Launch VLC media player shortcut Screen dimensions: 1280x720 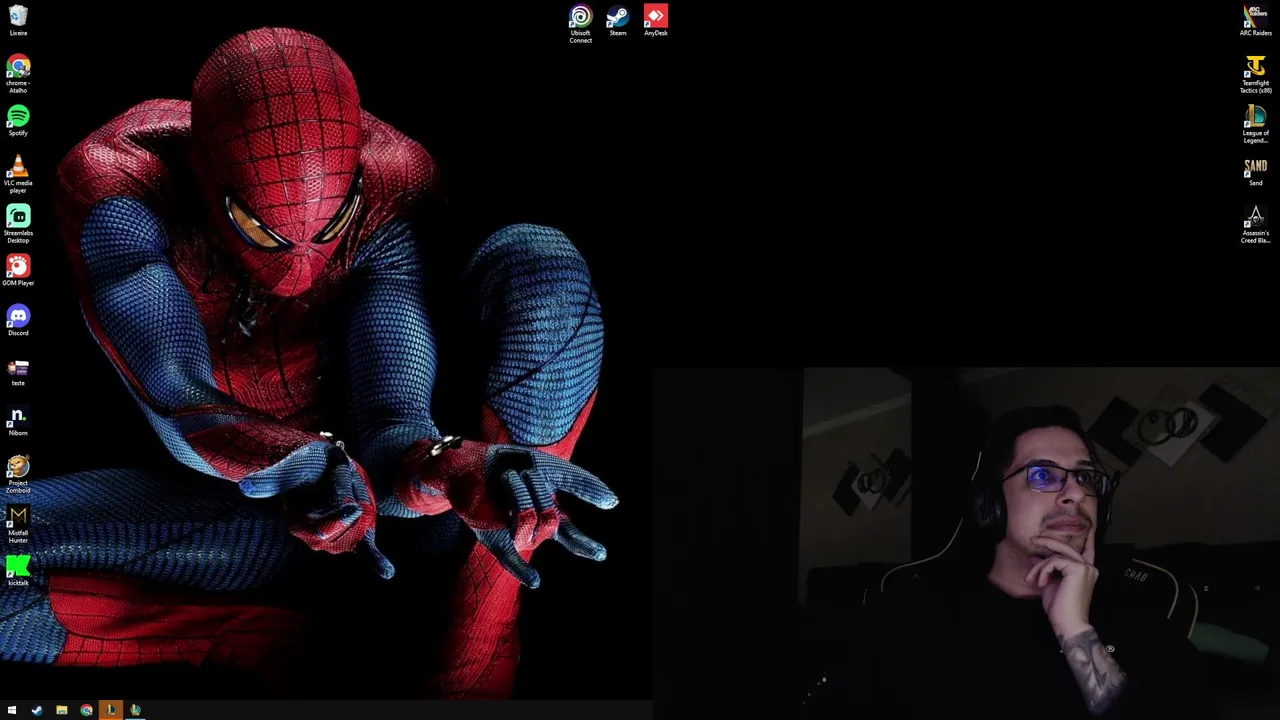coord(18,171)
